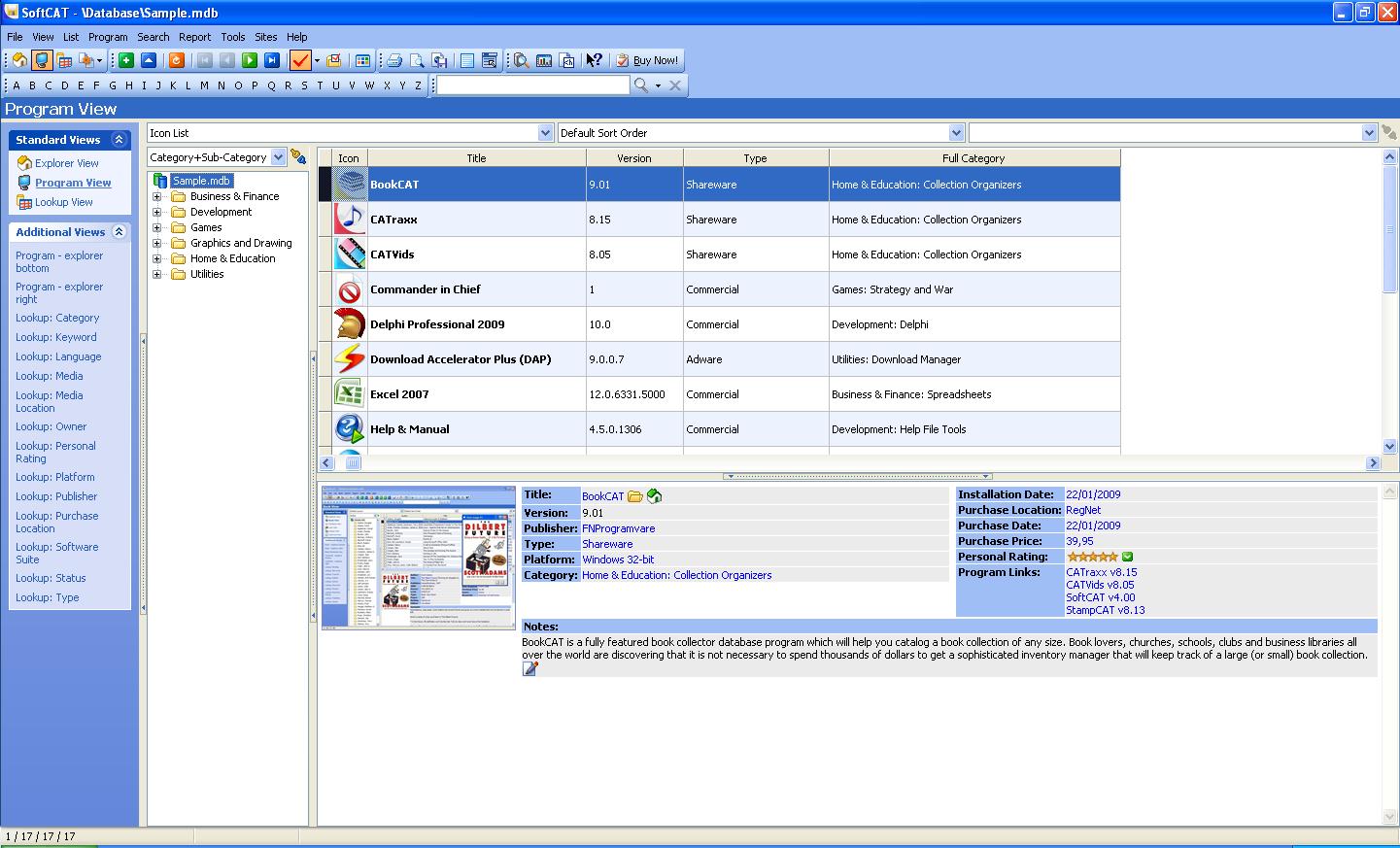Expand the Business & Finance tree node
The image size is (1400, 848).
pyautogui.click(x=156, y=196)
